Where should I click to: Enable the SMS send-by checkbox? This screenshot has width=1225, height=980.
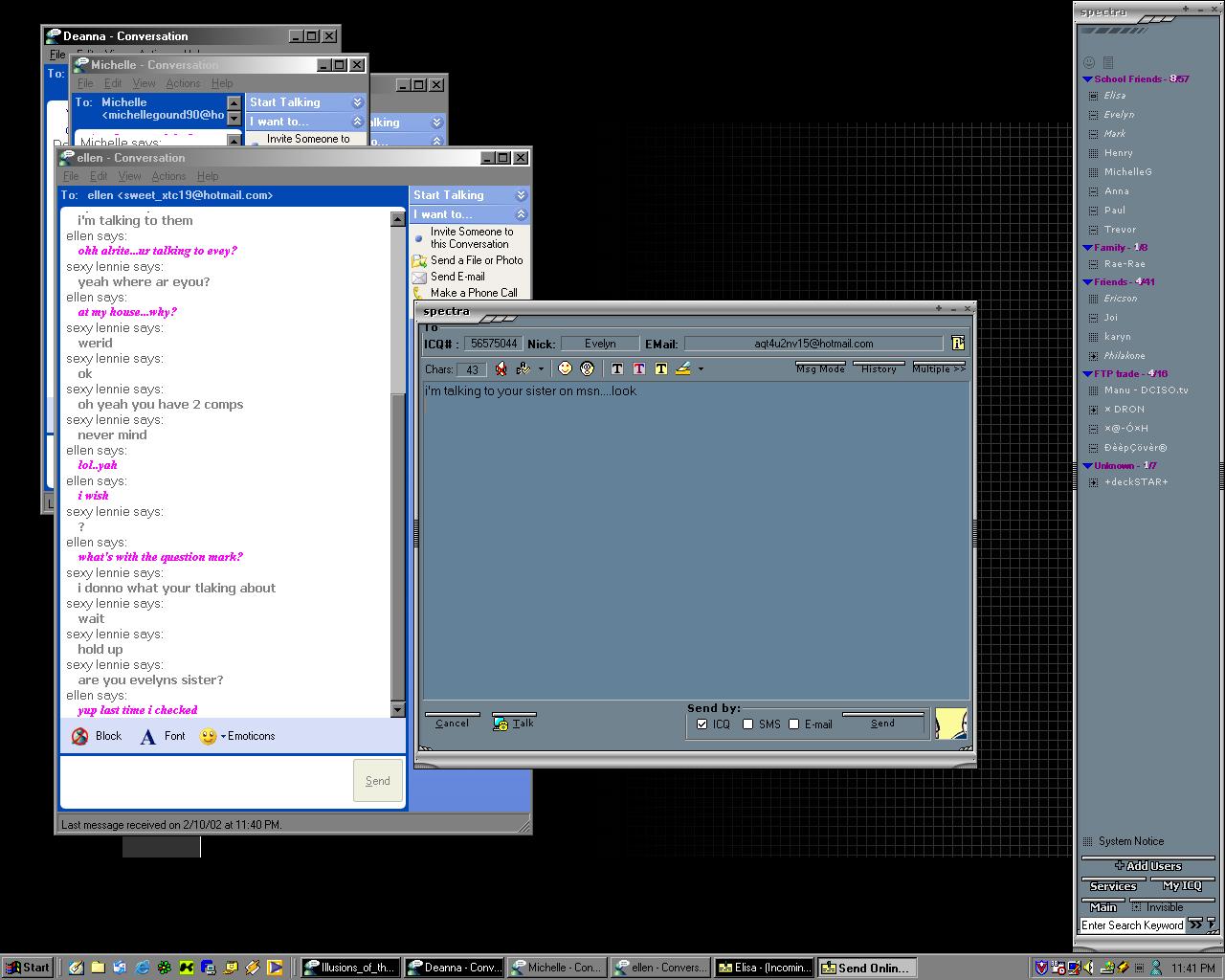[748, 724]
